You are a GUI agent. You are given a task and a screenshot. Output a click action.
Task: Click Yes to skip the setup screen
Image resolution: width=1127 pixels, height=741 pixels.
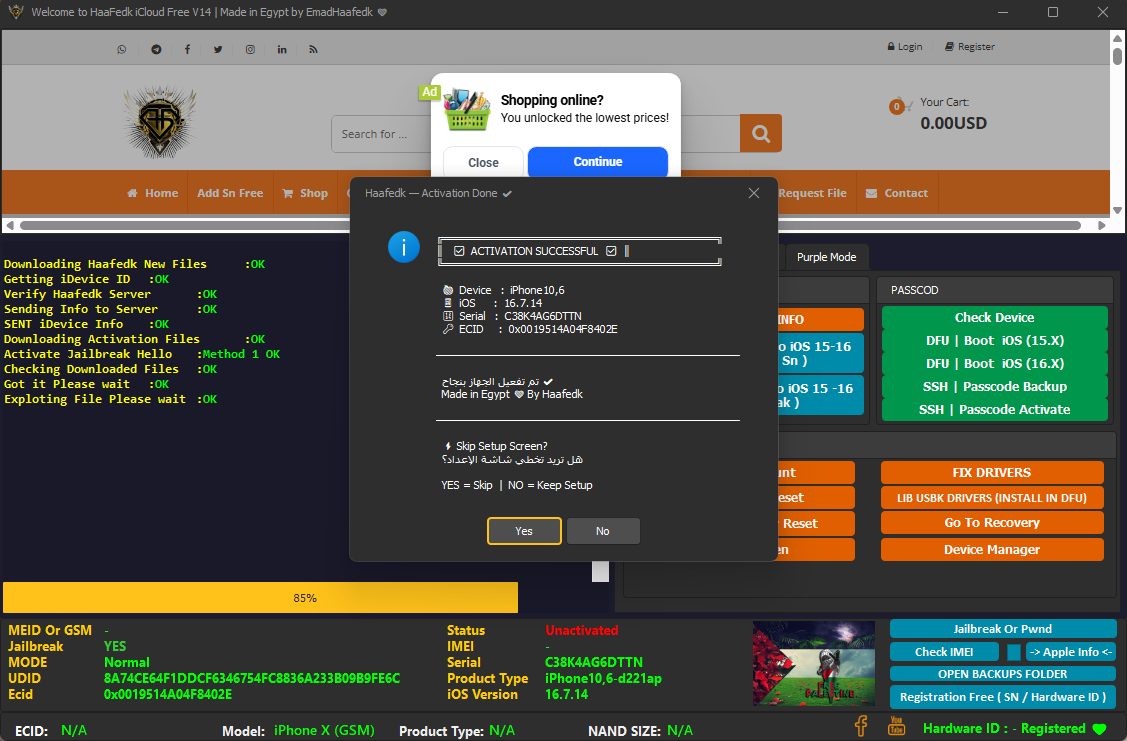pyautogui.click(x=524, y=531)
